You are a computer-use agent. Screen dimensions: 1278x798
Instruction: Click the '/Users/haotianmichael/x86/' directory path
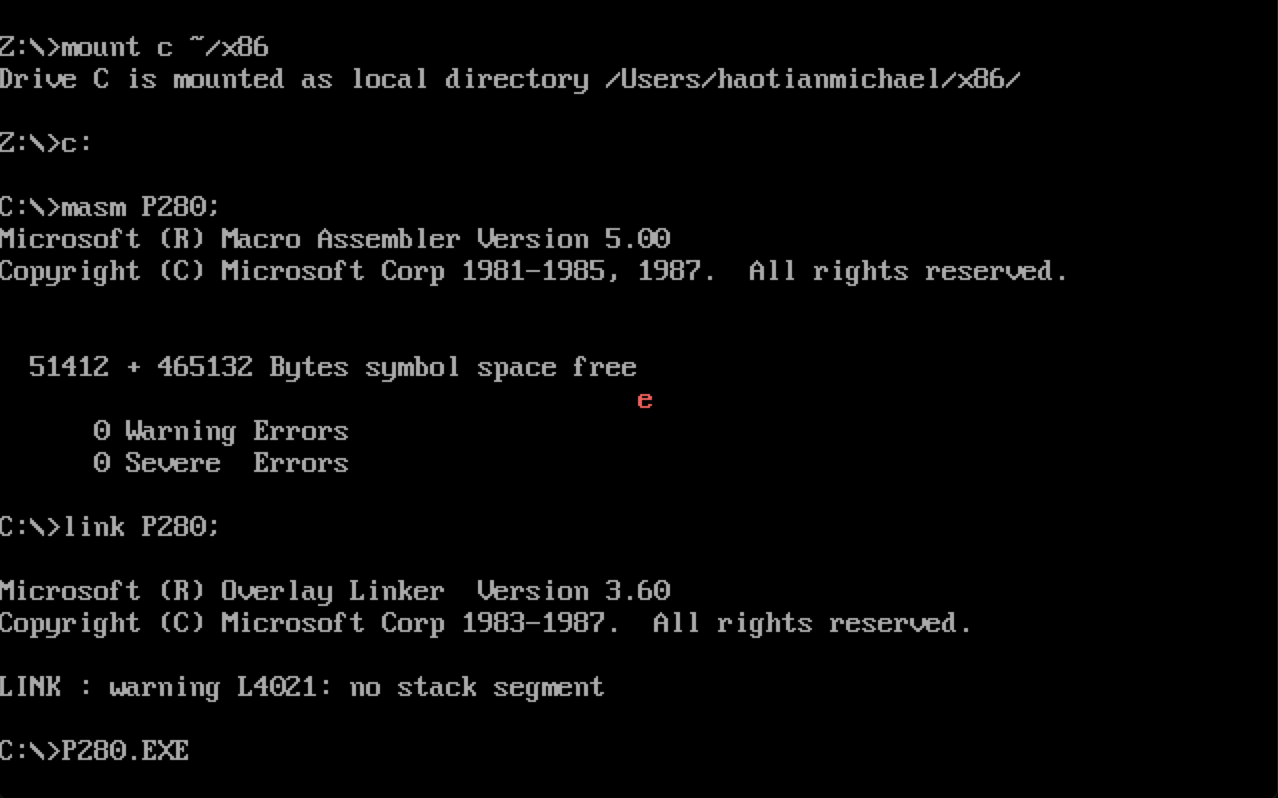[812, 79]
